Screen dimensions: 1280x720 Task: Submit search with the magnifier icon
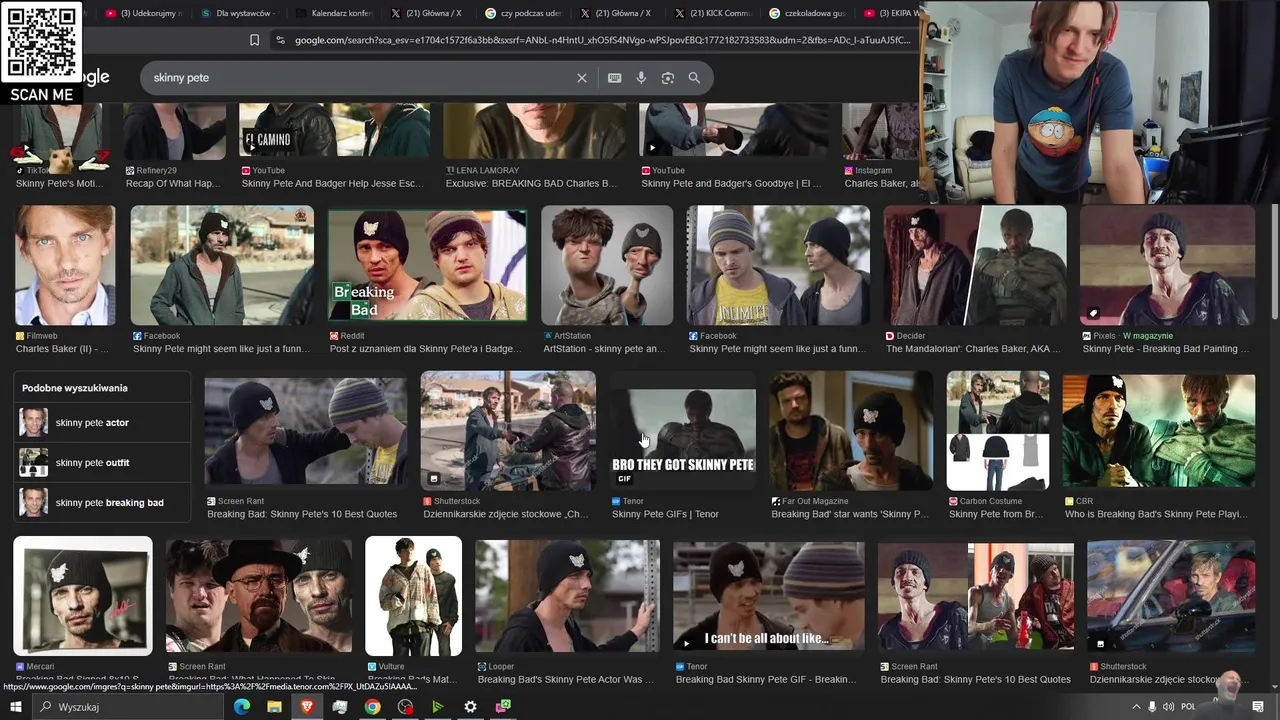pyautogui.click(x=694, y=78)
